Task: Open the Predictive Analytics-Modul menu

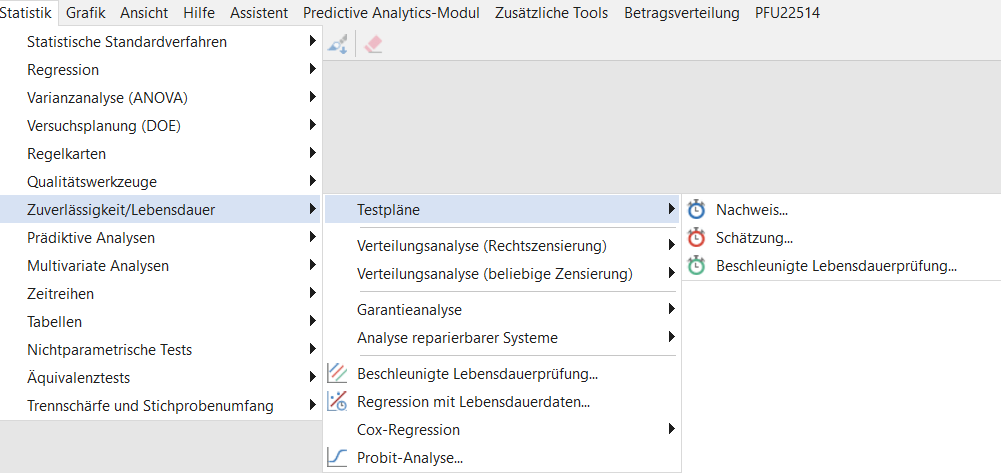Action: tap(391, 13)
